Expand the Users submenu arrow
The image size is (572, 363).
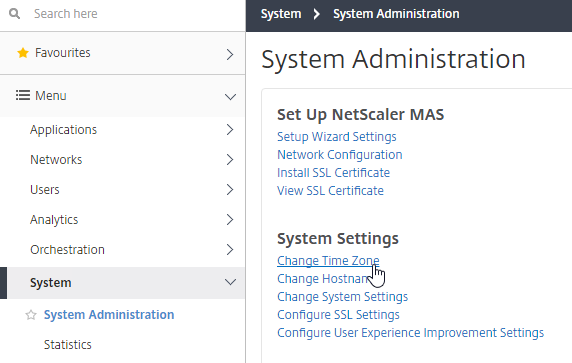[230, 190]
